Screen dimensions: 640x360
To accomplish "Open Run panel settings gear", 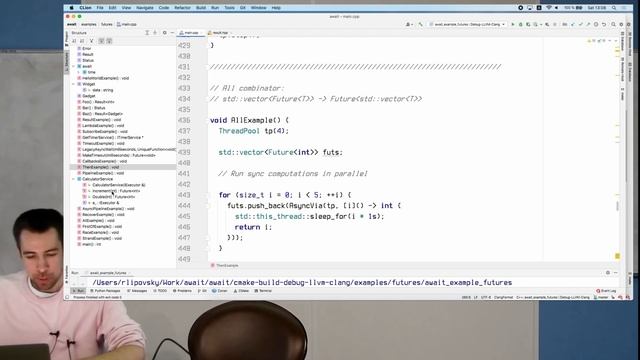I will click(x=608, y=273).
